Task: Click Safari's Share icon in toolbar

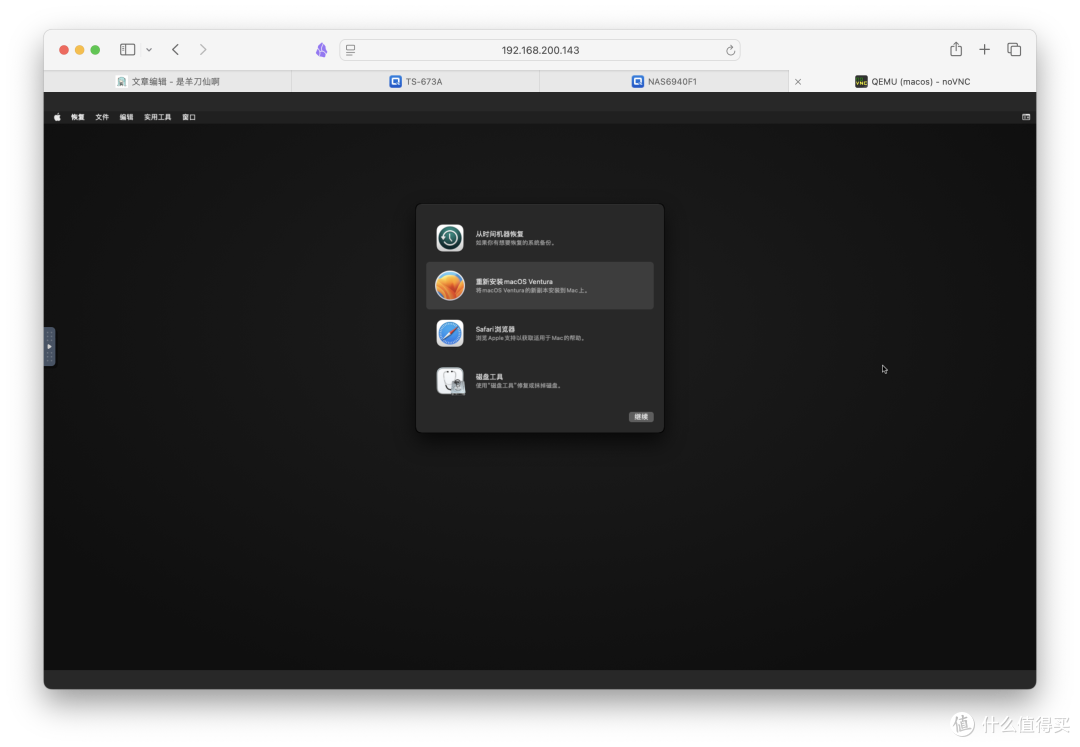Action: click(x=956, y=49)
